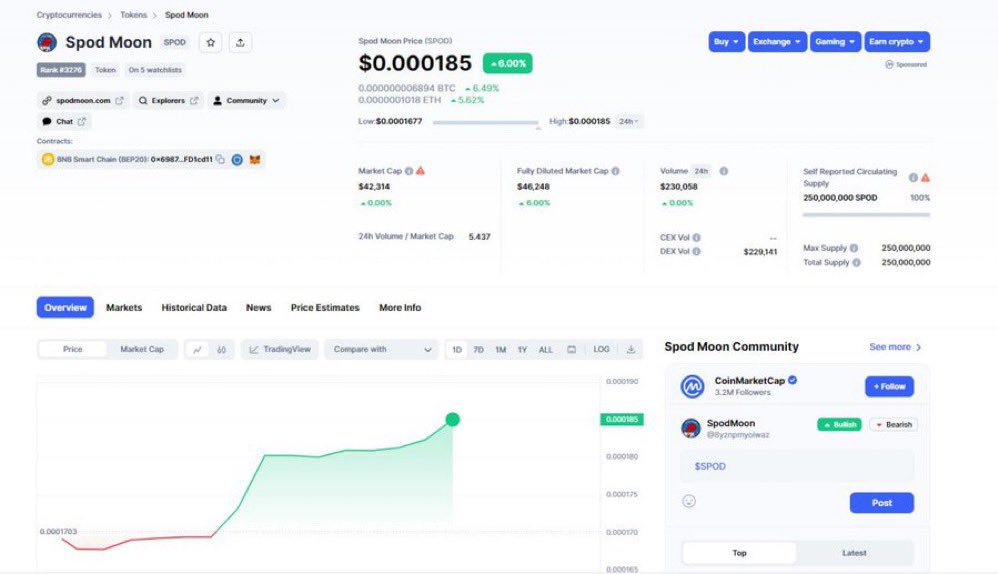Viewport: 998px width, 574px height.
Task: Click See more in Spod Moon Community
Action: point(895,347)
